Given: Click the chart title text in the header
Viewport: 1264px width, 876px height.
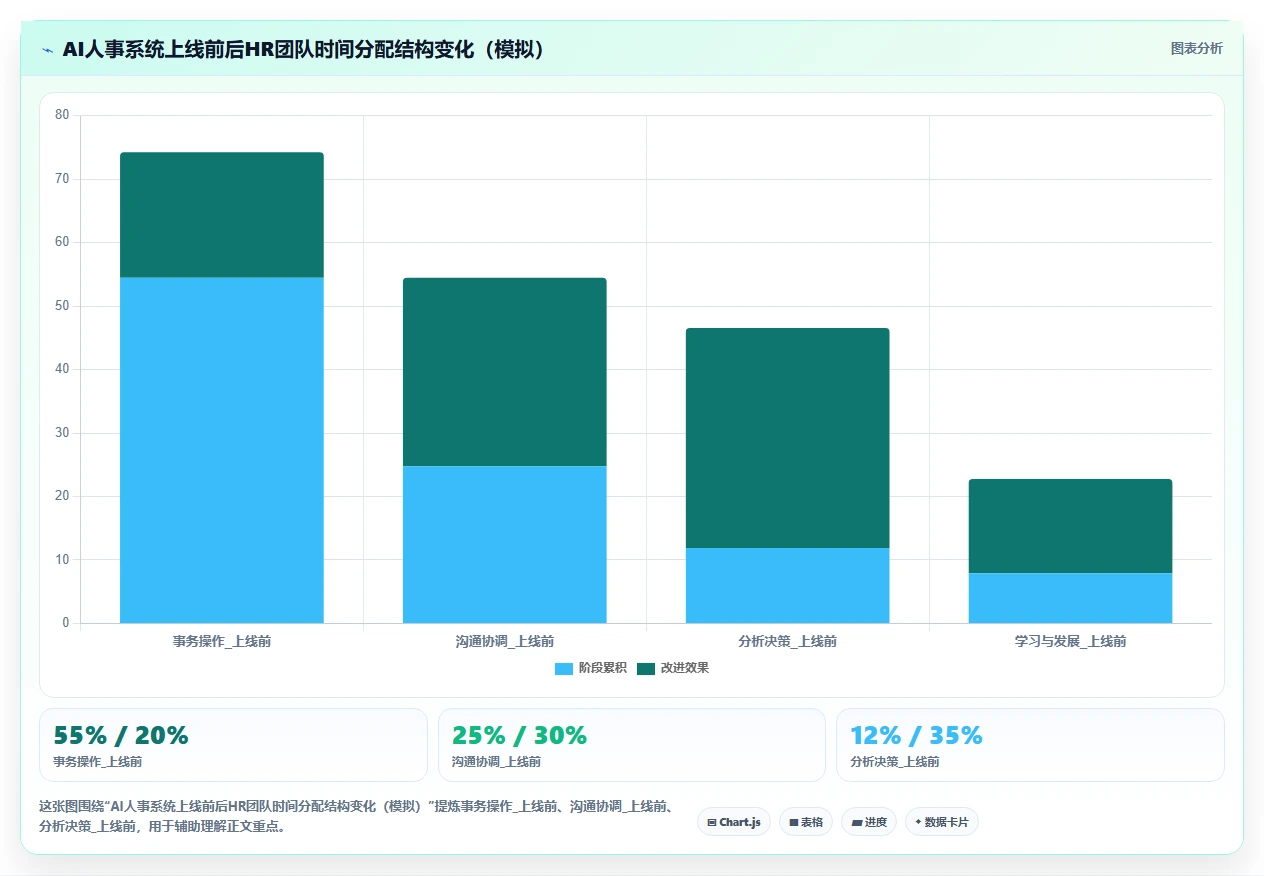Looking at the screenshot, I should (306, 49).
